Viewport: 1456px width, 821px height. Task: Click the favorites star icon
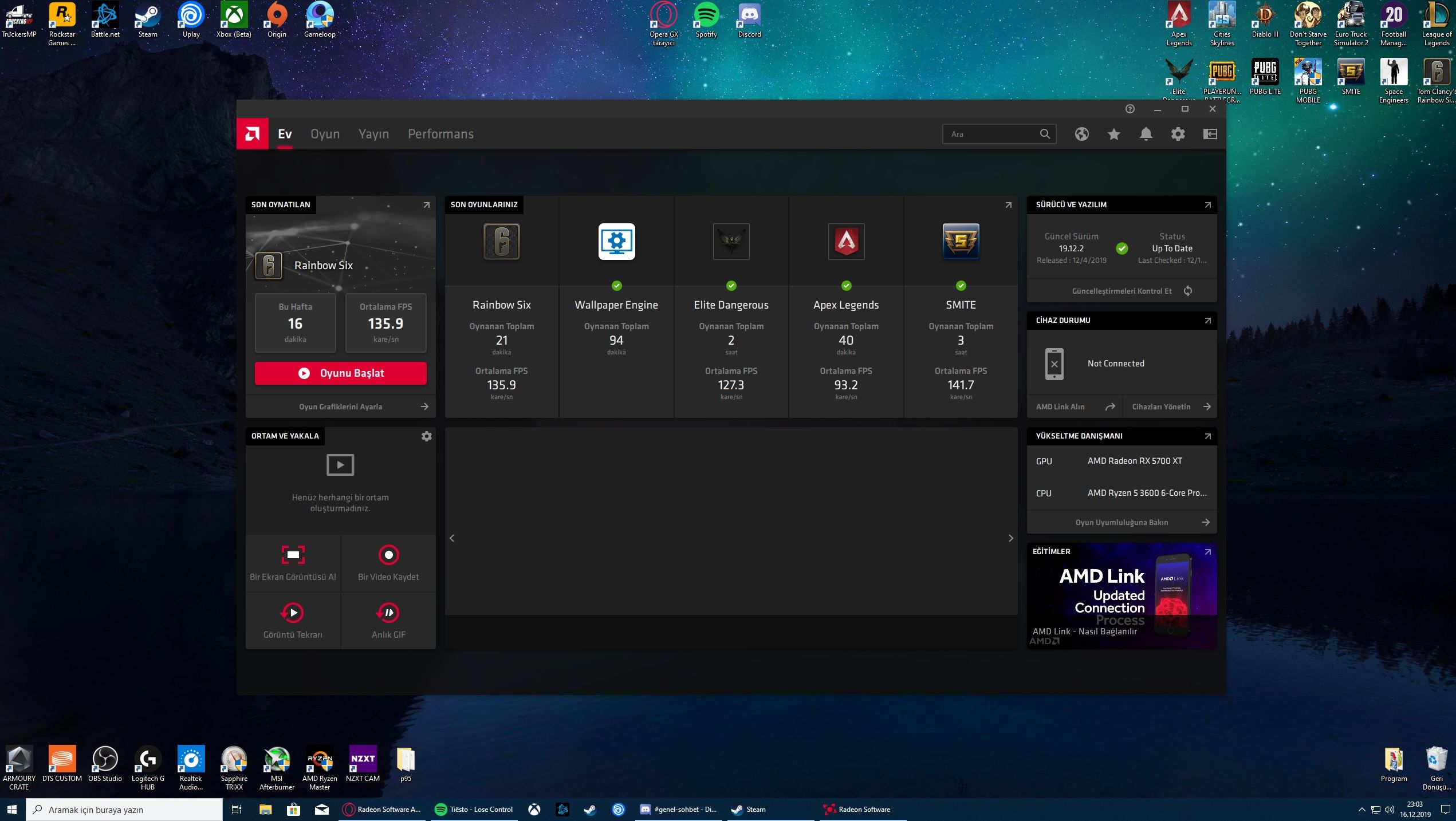[x=1113, y=134]
